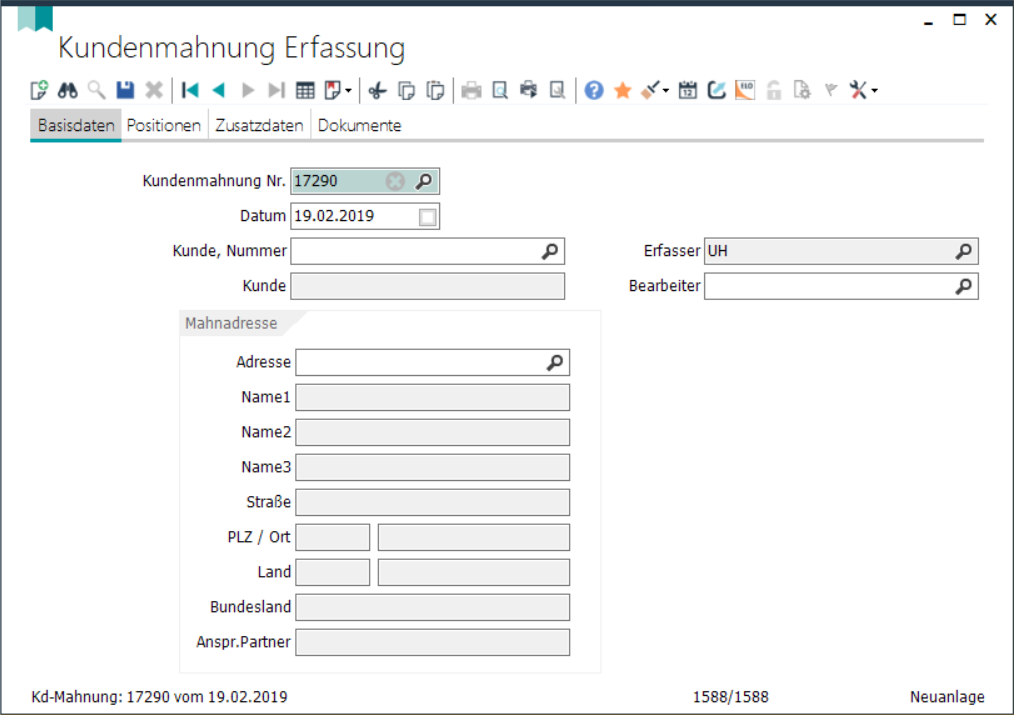The height and width of the screenshot is (715, 1014).
Task: Open print preview with magnifier page icon
Action: (x=500, y=90)
